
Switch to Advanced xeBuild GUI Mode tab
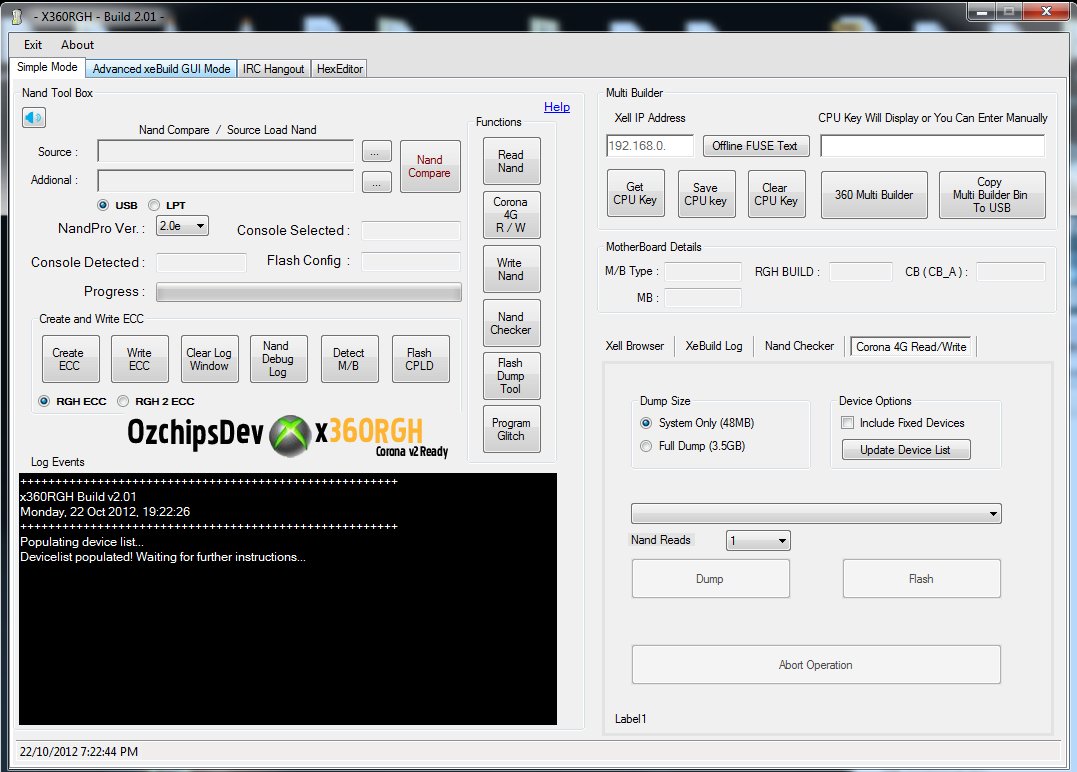click(161, 69)
